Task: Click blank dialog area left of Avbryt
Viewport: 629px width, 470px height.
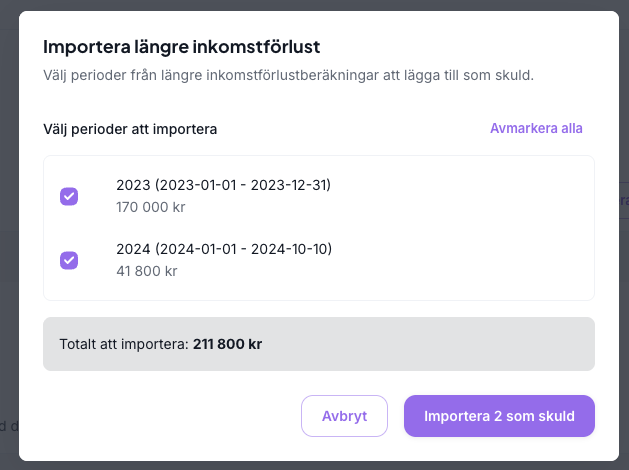Action: [x=160, y=416]
